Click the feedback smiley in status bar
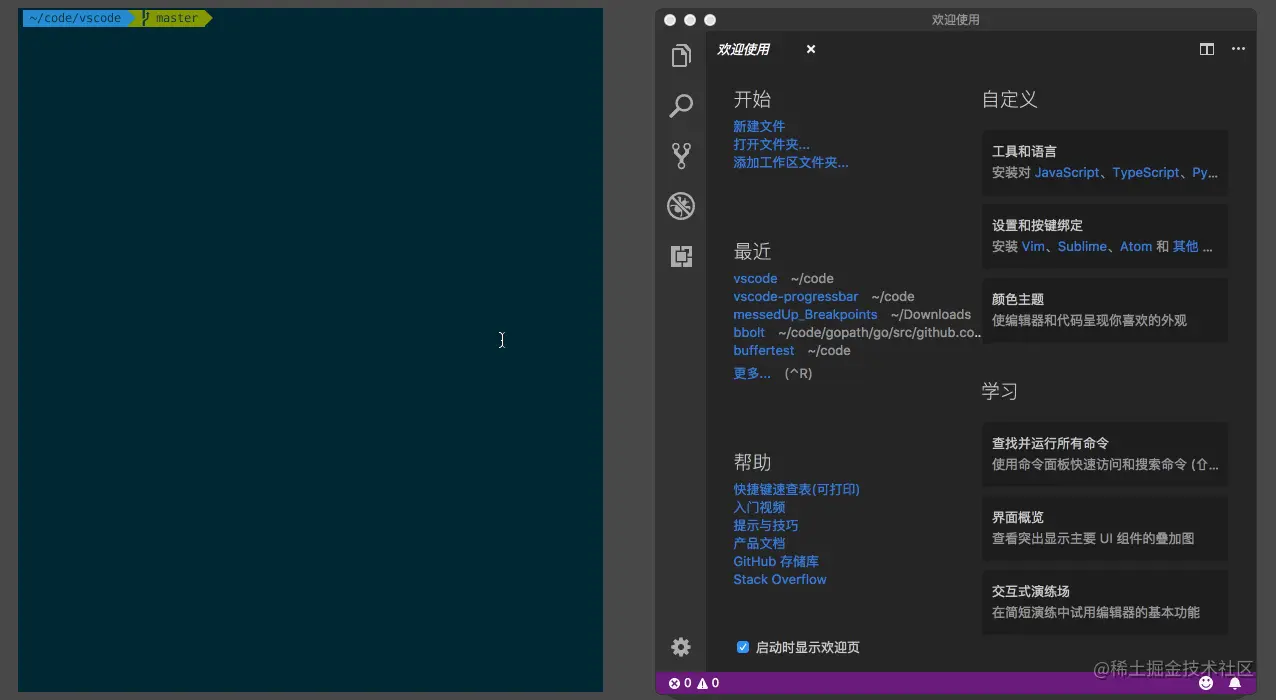This screenshot has height=700, width=1276. coord(1206,683)
